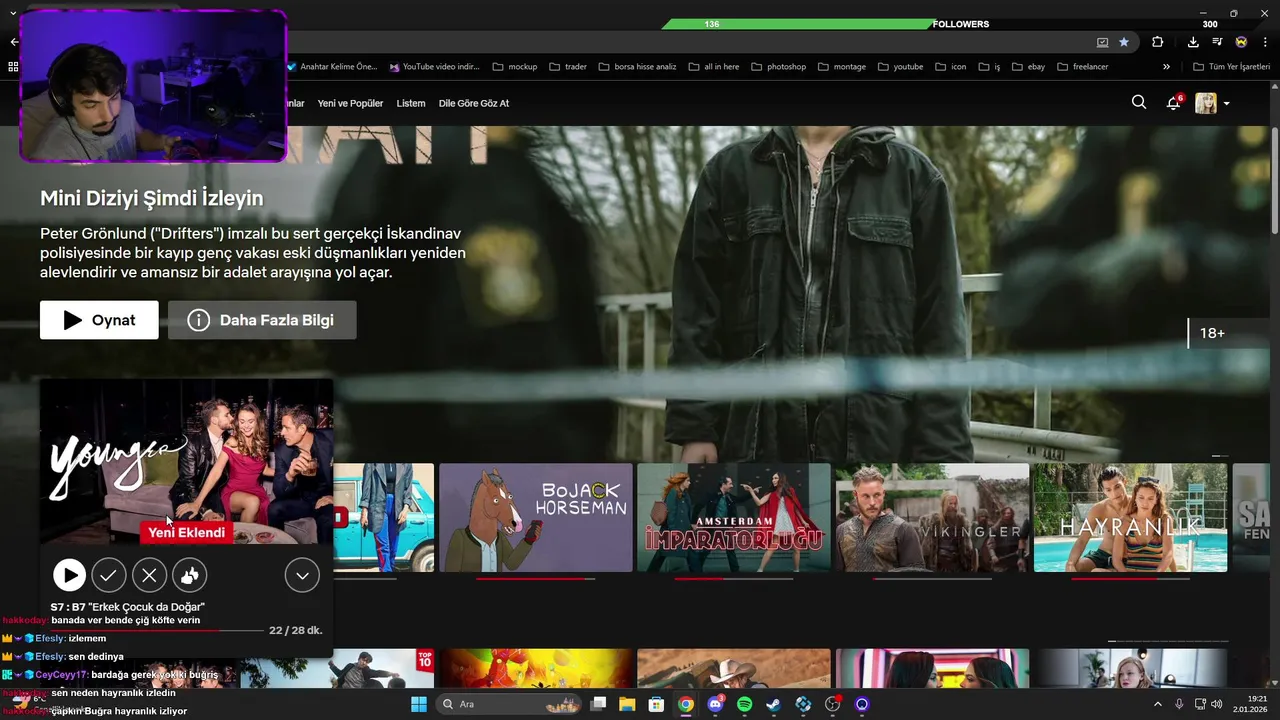
Task: Open the youtube bookmark folder
Action: tap(901, 67)
